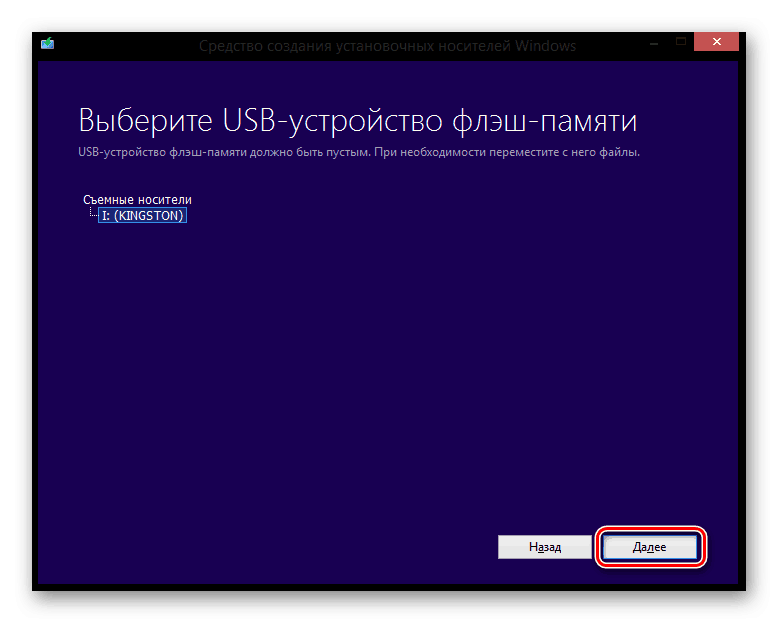Go back with the Назад button
Viewport: 778px width, 623px height.
pos(545,547)
